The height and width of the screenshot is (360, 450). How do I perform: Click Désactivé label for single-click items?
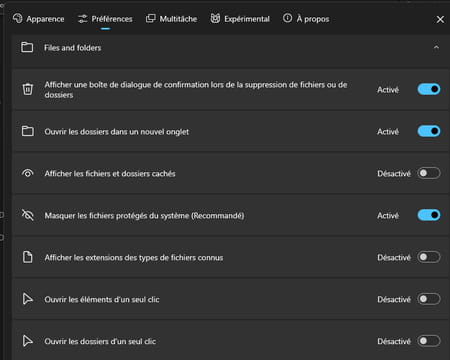coord(394,299)
